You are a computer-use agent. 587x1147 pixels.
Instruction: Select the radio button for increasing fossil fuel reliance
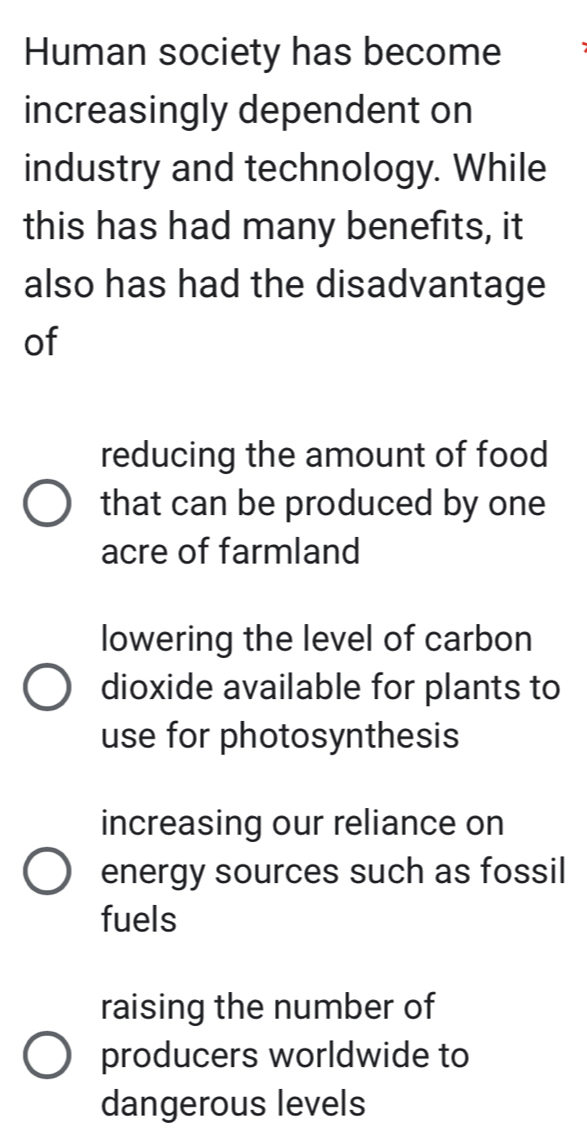45,872
